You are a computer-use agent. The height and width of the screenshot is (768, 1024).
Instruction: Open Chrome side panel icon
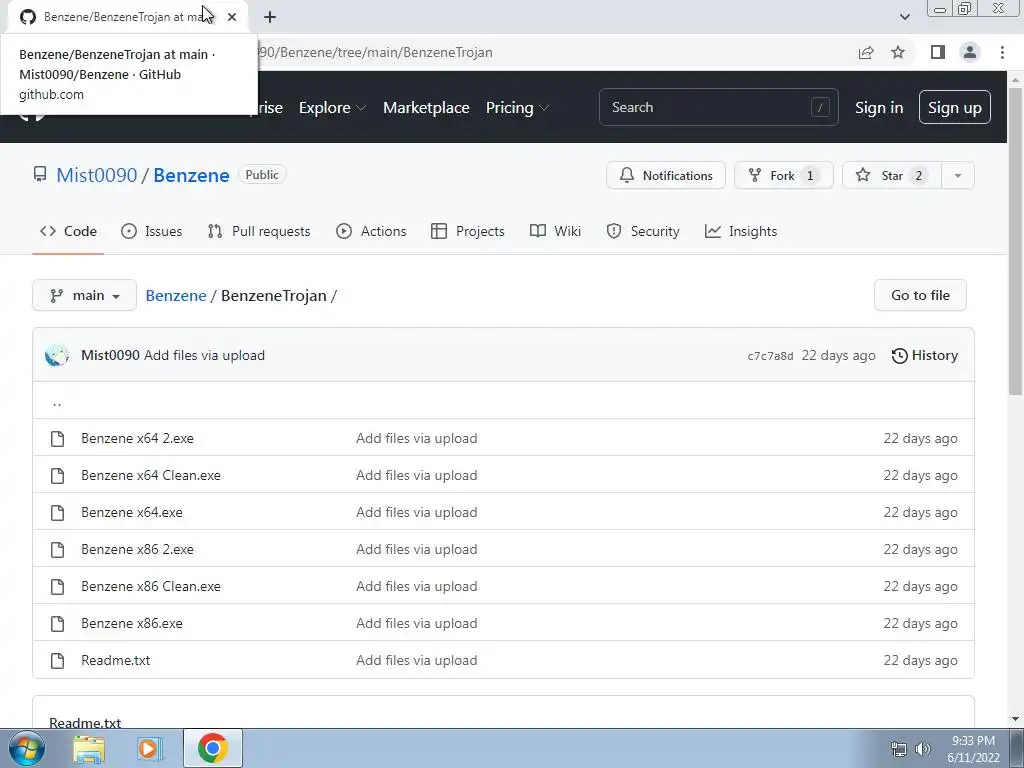click(938, 52)
